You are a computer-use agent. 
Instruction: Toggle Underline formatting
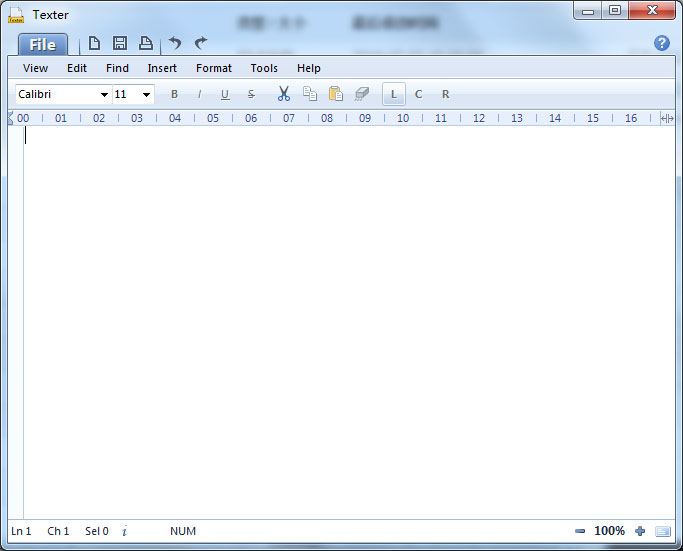click(x=225, y=94)
